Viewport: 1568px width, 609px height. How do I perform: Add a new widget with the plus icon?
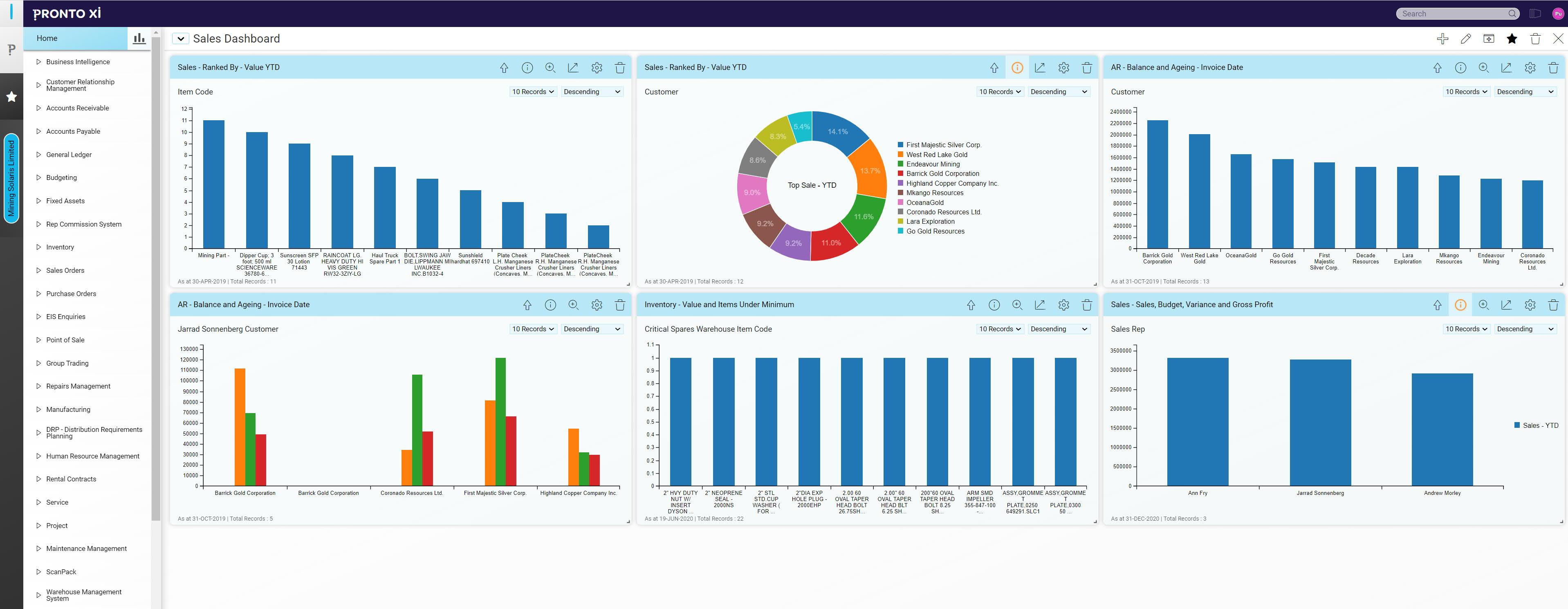click(1442, 39)
